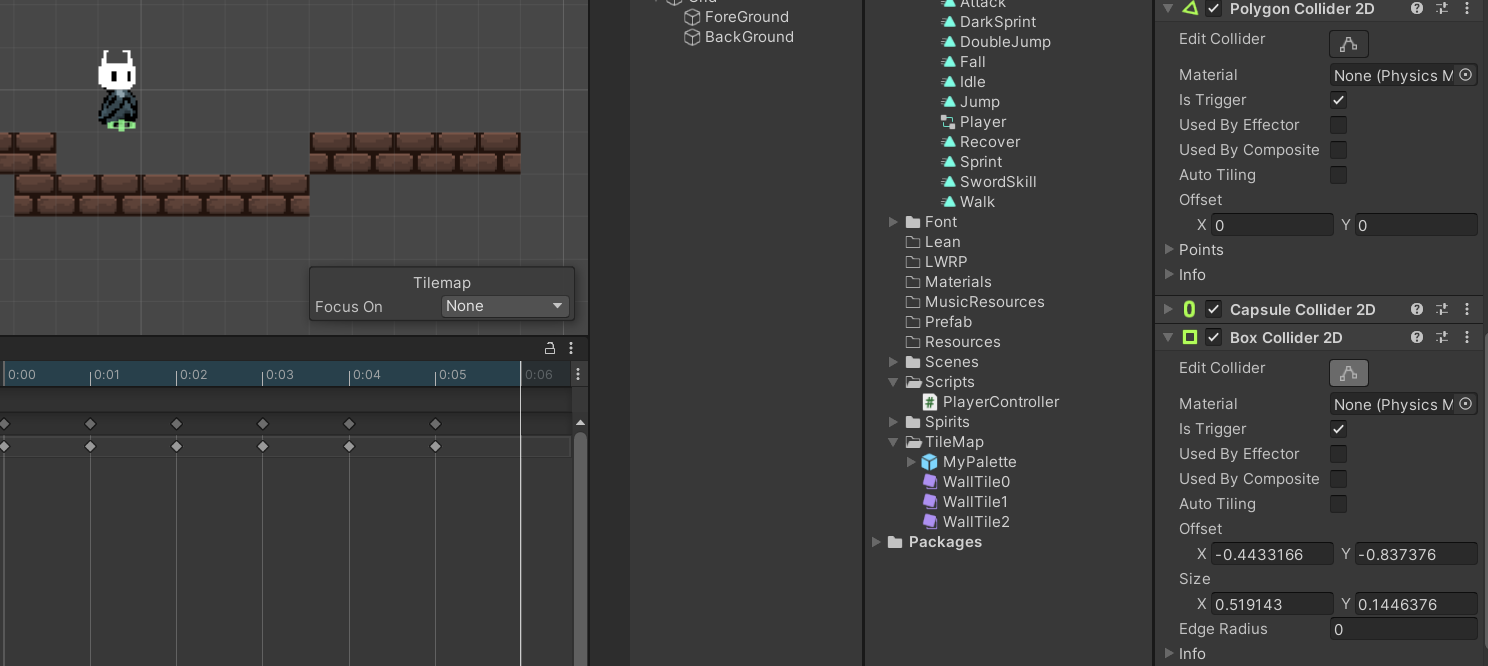Click Box Collider Edge Radius field

pyautogui.click(x=1404, y=629)
